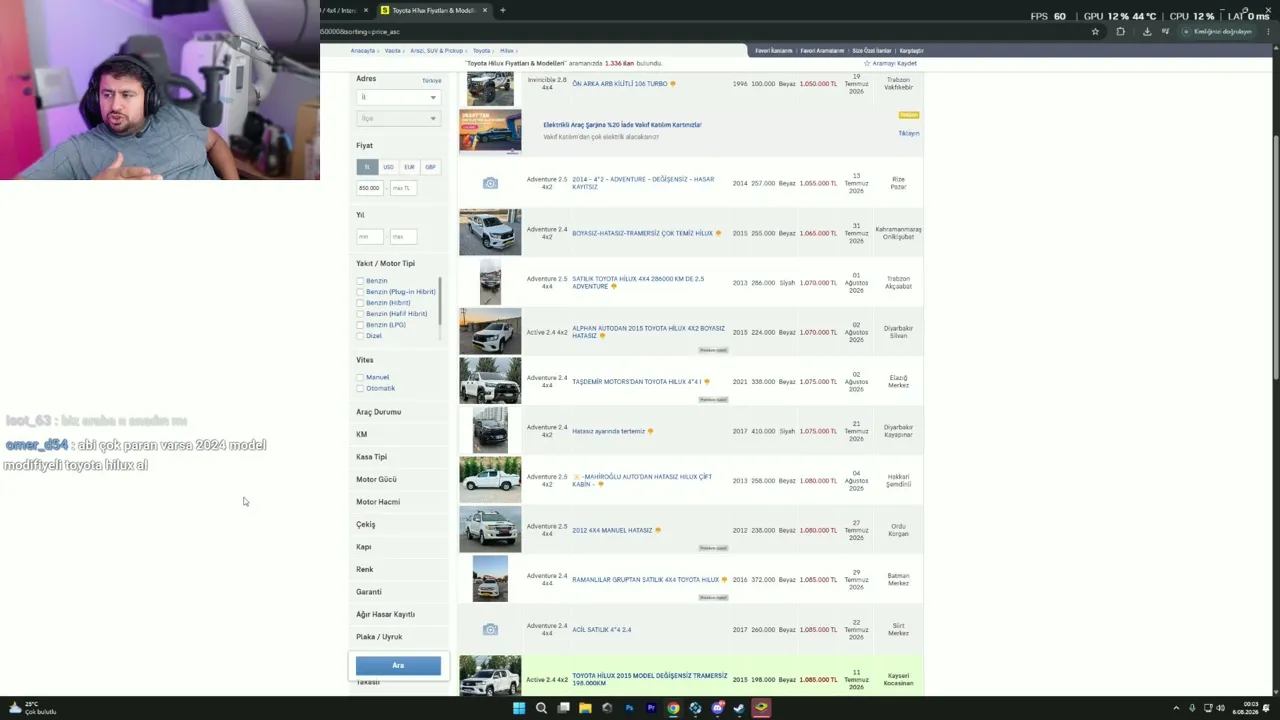Open Size Özel İlanlar menu item
The image size is (1280, 720).
click(871, 51)
